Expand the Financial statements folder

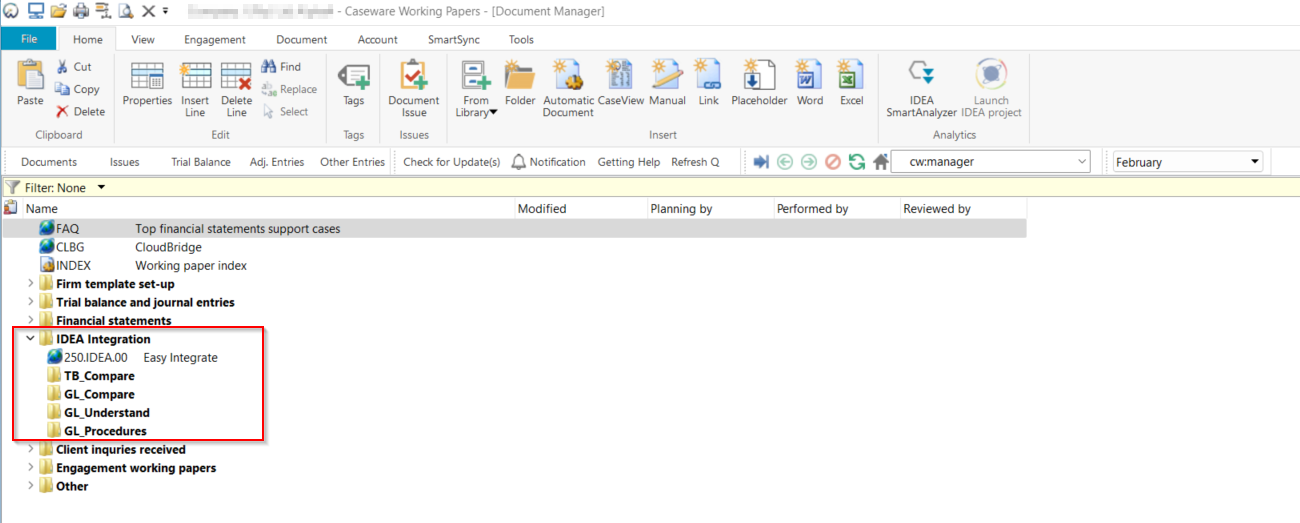tap(30, 321)
